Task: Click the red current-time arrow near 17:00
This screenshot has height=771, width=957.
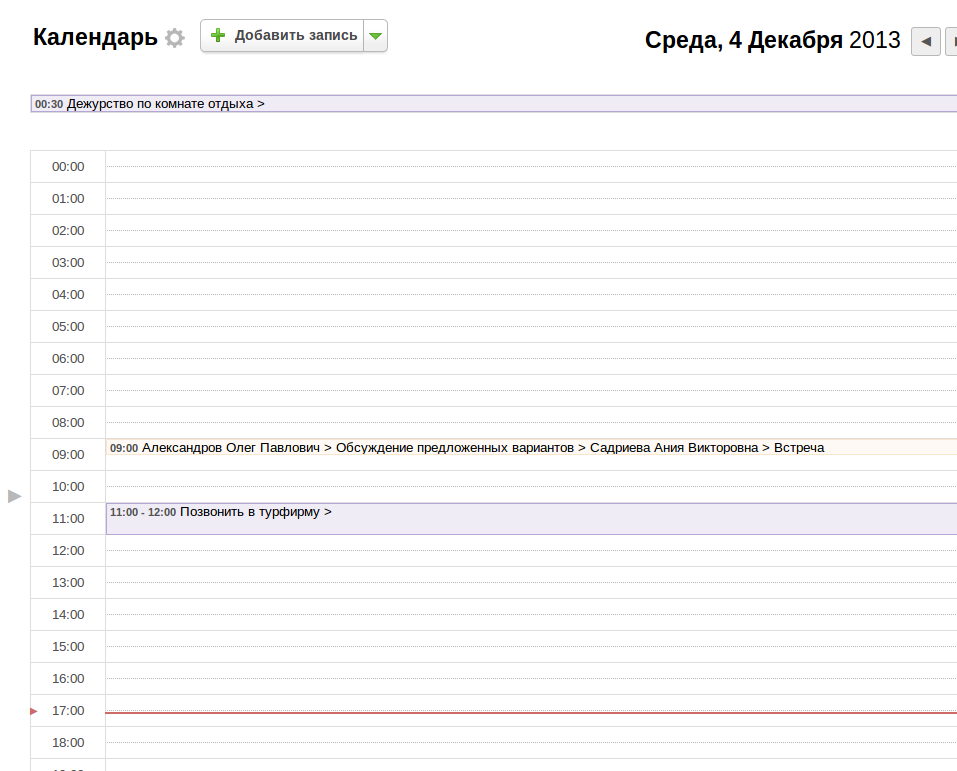Action: tap(33, 711)
